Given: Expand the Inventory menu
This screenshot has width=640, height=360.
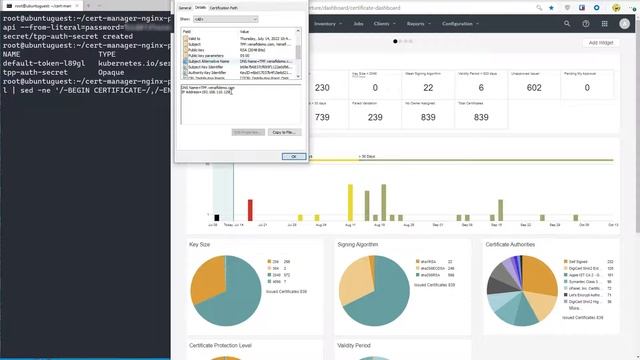Looking at the screenshot, I should click(x=328, y=24).
